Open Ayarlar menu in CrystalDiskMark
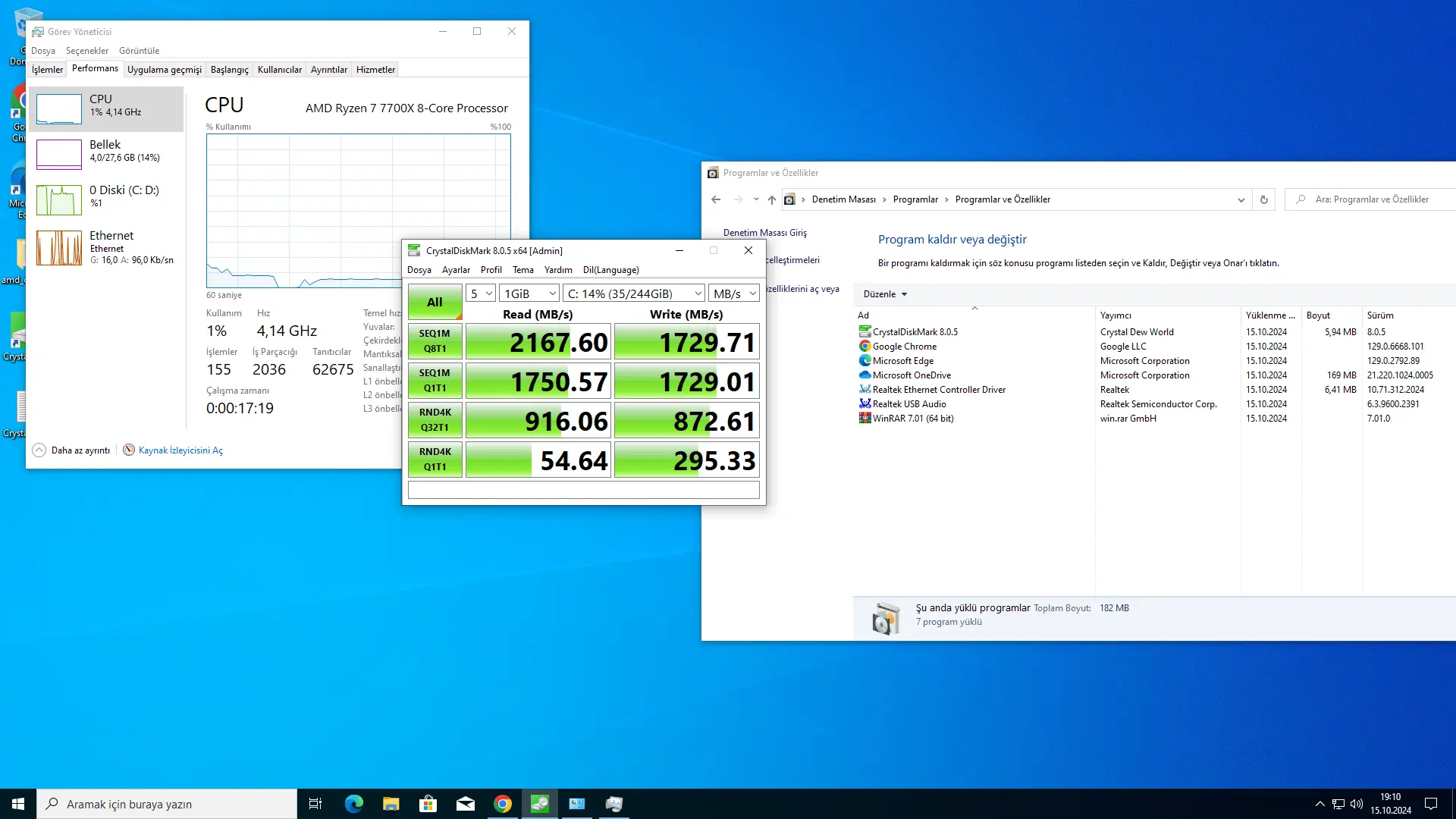The height and width of the screenshot is (819, 1456). (x=456, y=270)
